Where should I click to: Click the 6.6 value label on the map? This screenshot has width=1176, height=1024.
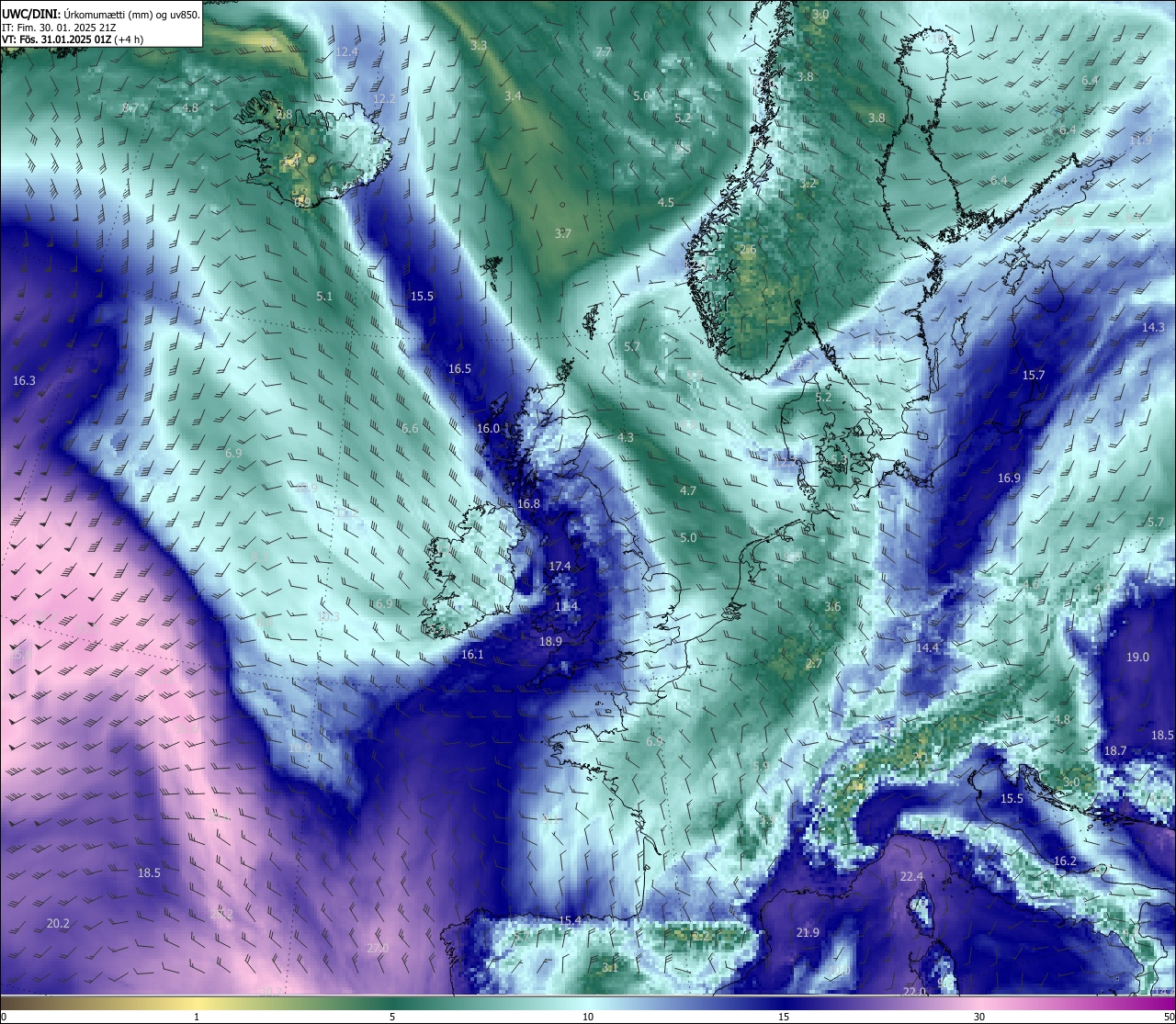[x=410, y=428]
